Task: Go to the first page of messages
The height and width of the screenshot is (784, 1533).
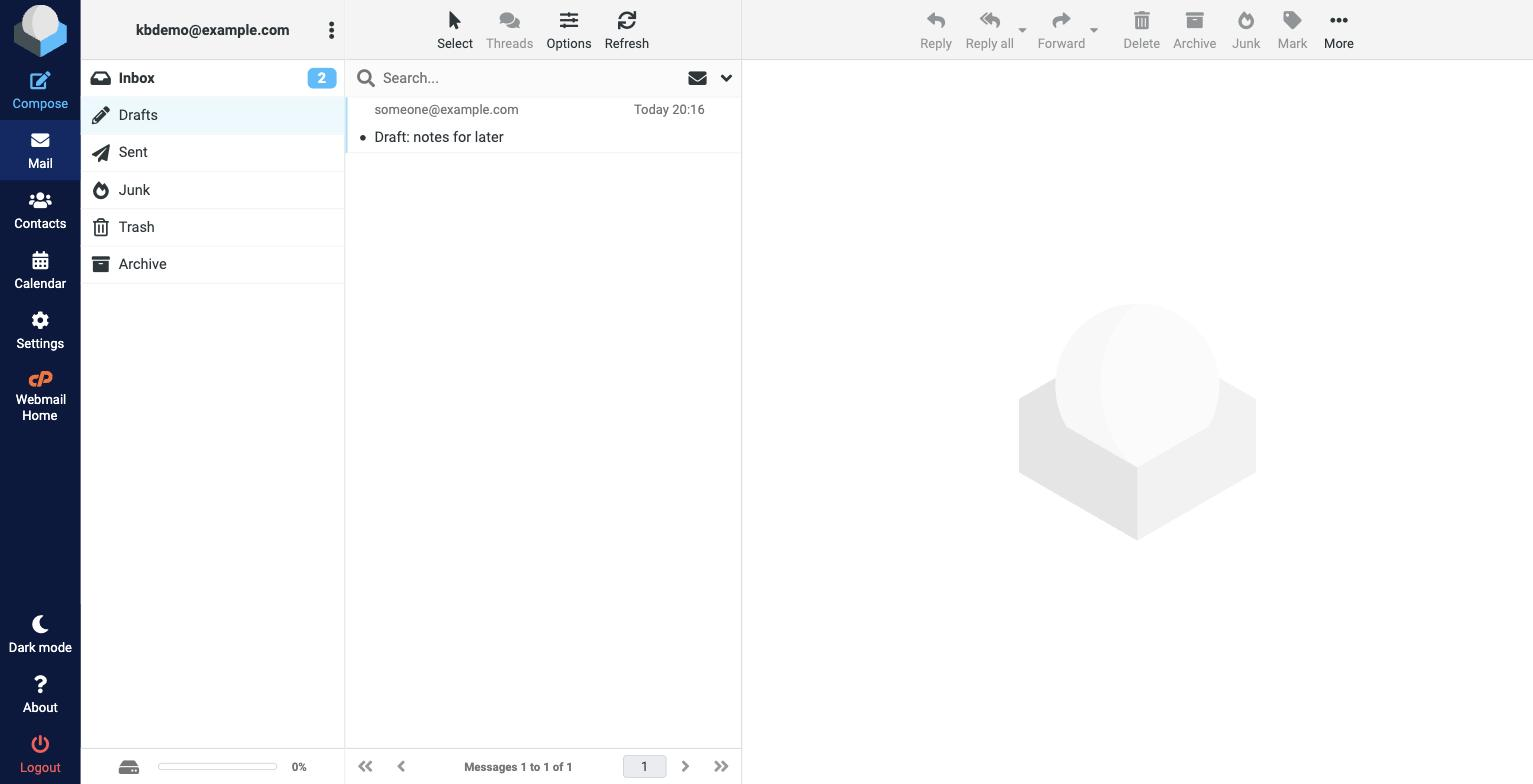Action: pos(365,767)
